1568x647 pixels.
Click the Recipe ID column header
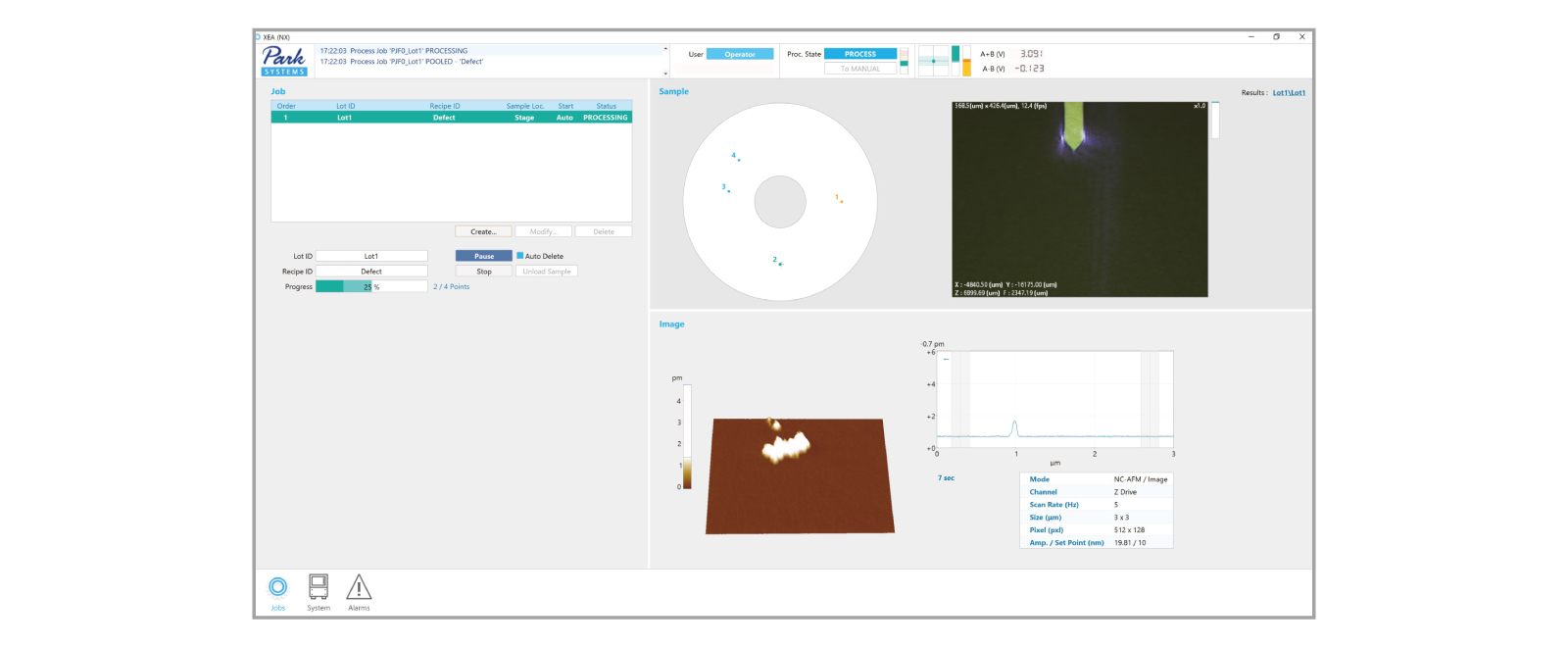[444, 106]
